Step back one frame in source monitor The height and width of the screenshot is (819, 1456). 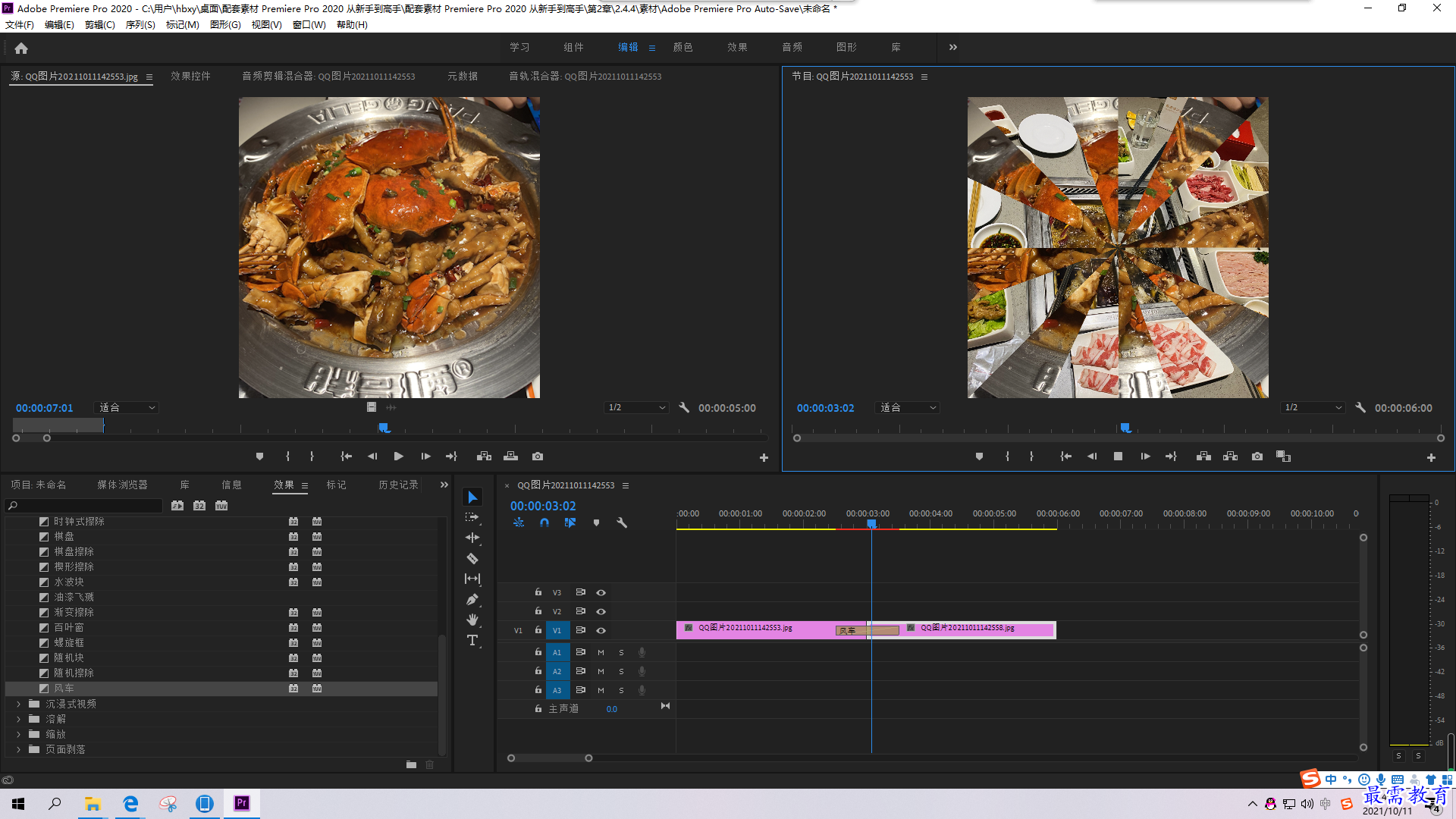click(x=372, y=457)
